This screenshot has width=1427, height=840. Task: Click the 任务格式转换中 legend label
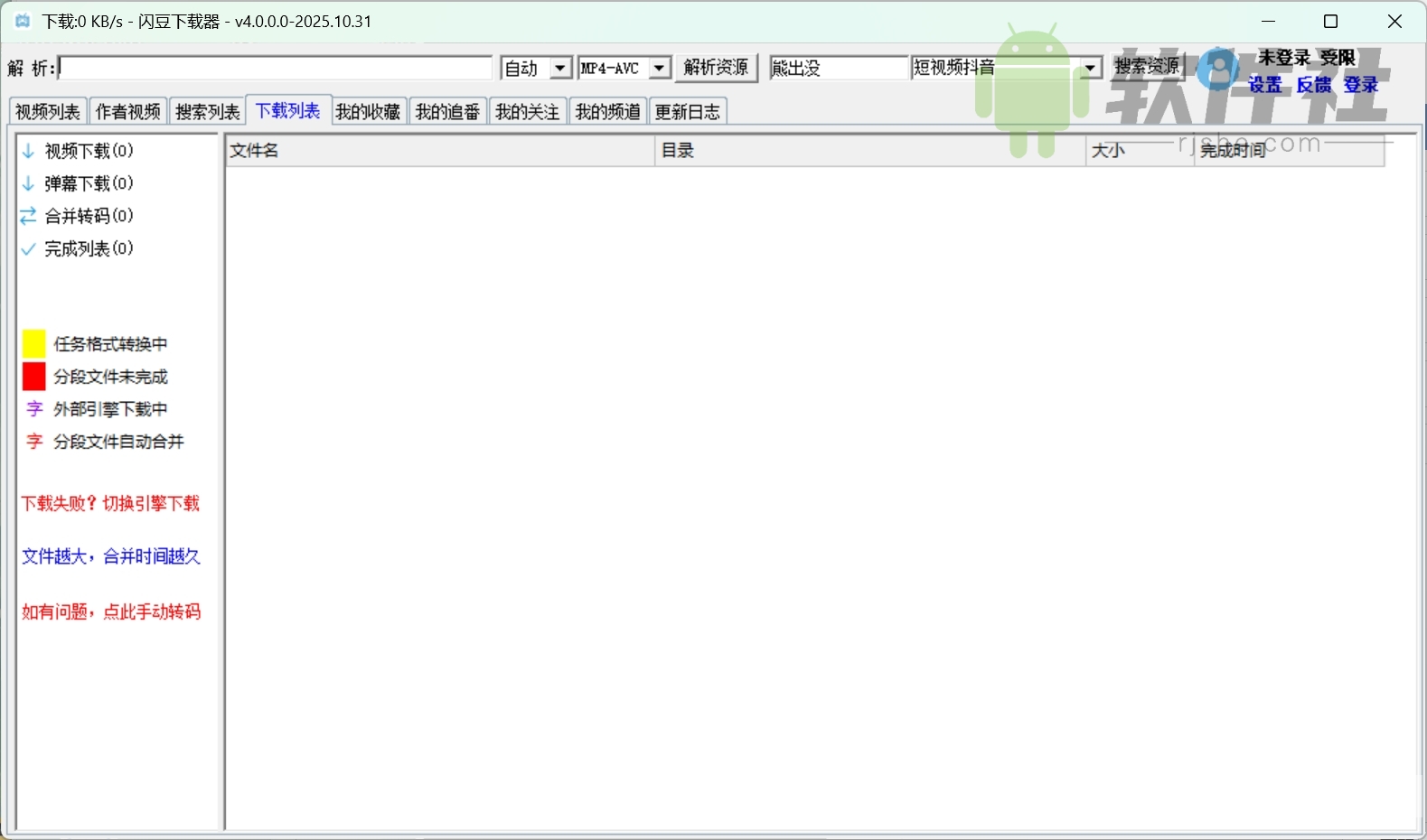110,344
